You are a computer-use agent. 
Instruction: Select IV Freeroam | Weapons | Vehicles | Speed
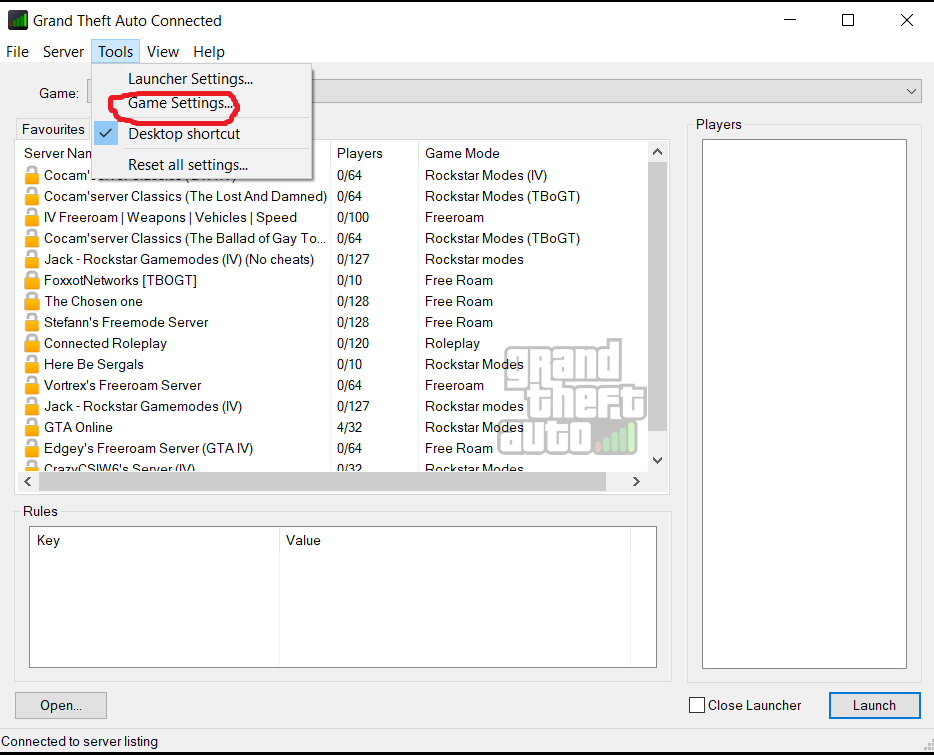[x=170, y=218]
